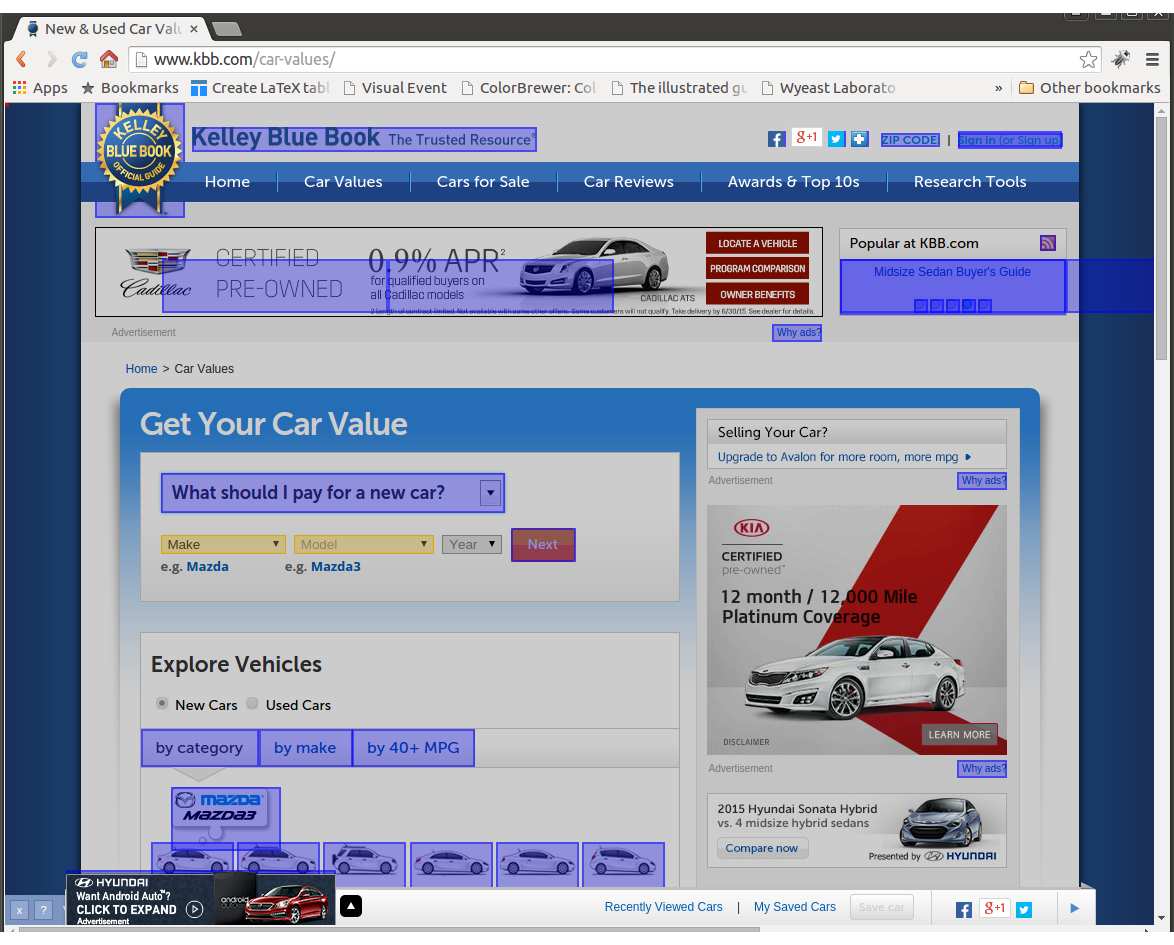The image size is (1174, 945).
Task: Open the RSS feed icon in Popular panel
Action: (x=1047, y=243)
